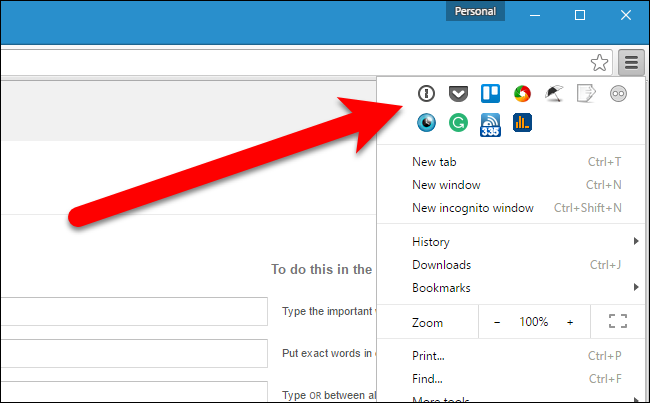Click the black umbrella extension icon

(x=554, y=93)
